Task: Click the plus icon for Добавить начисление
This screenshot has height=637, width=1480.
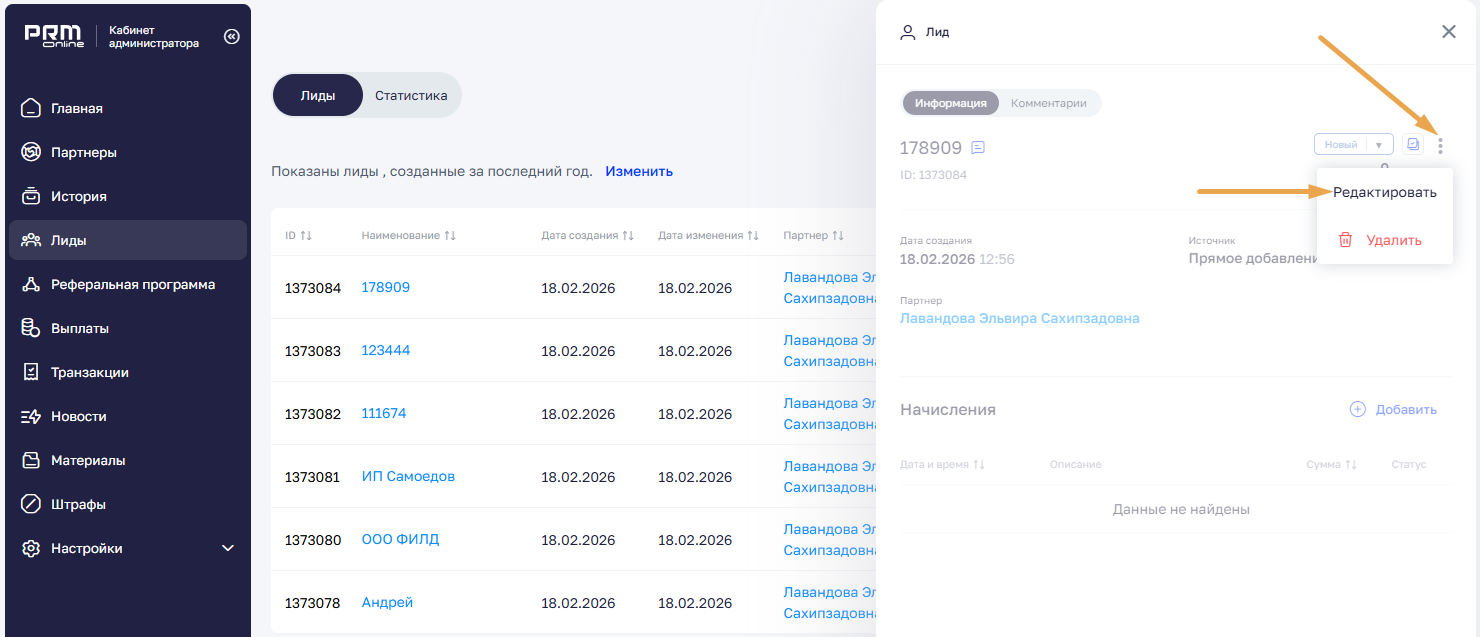Action: [1357, 409]
